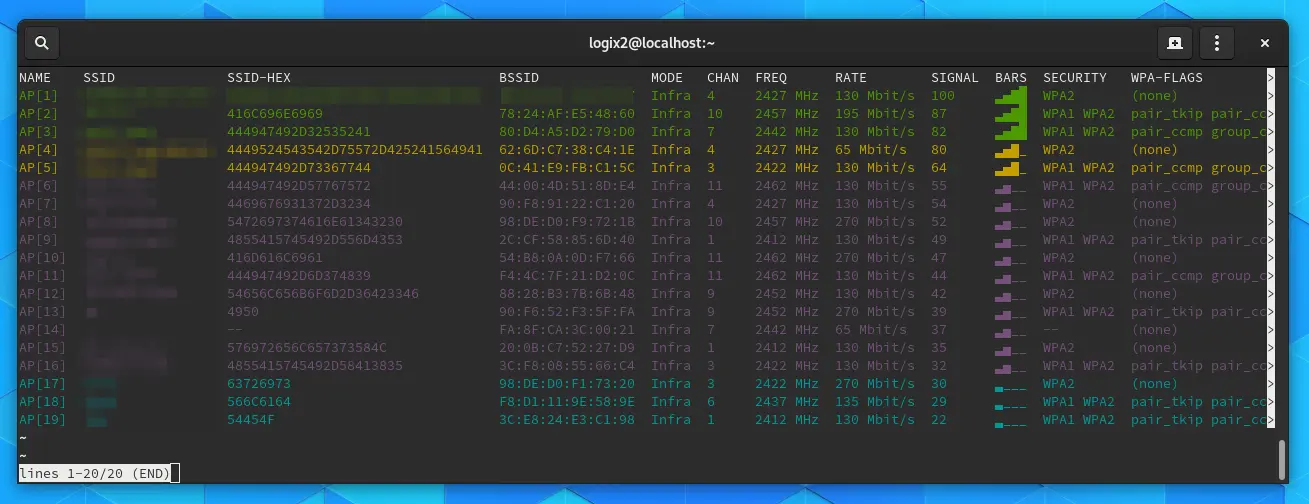Image resolution: width=1309 pixels, height=504 pixels.
Task: Click BSSID 80:D4:A5:D2:79:D0
Action: click(567, 132)
